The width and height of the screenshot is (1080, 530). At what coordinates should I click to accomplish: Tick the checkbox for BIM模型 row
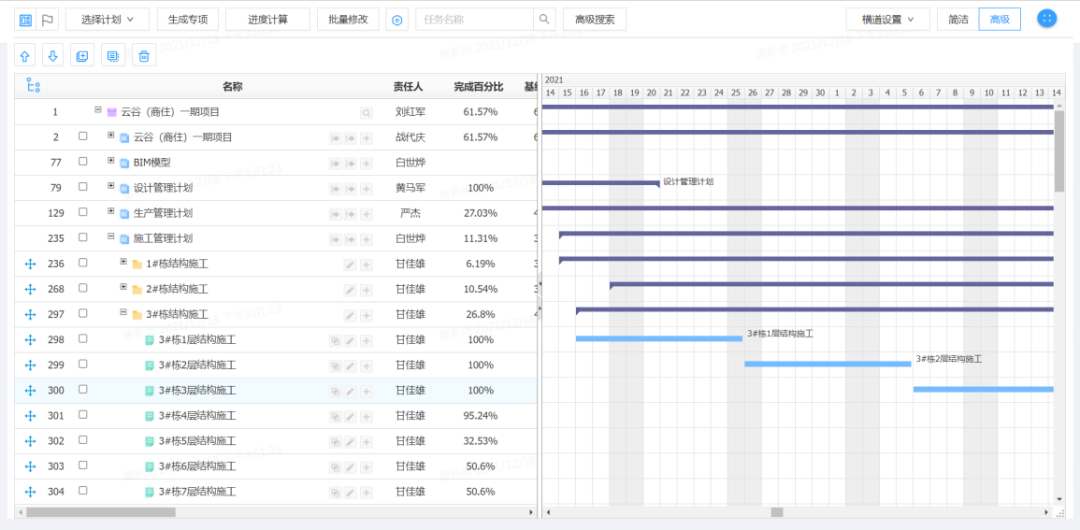tap(83, 161)
